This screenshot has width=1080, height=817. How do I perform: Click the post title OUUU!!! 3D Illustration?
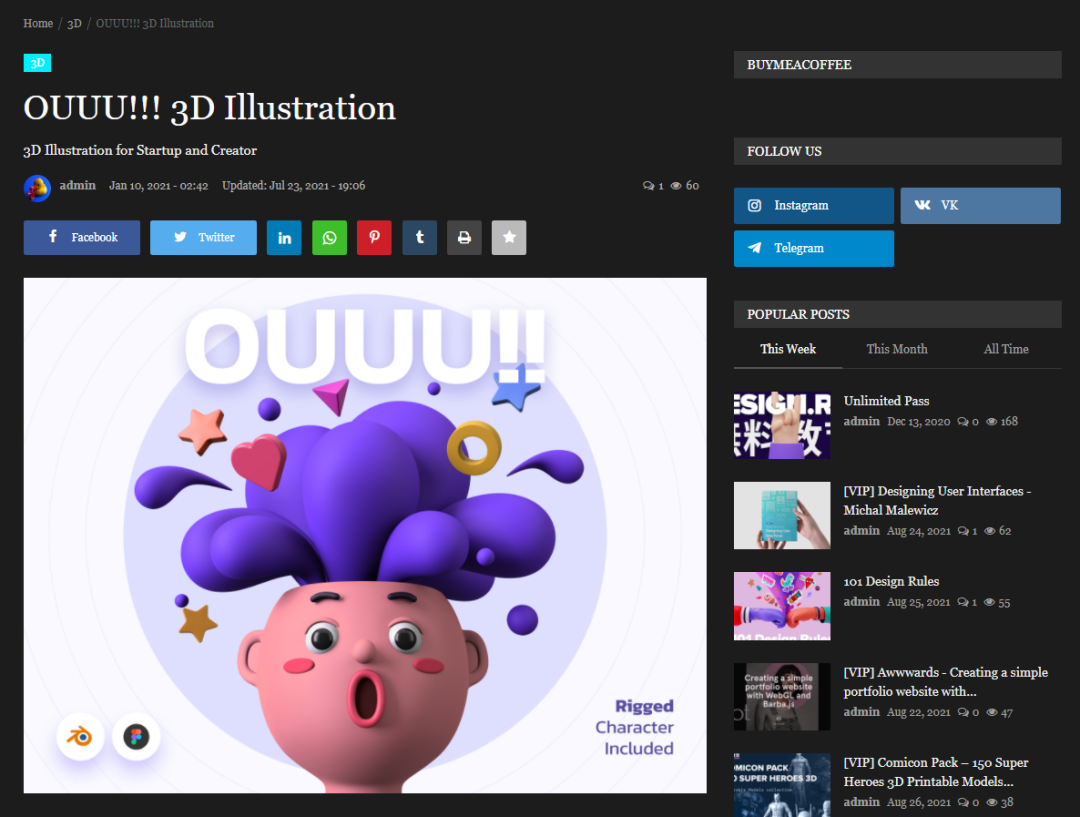click(209, 108)
